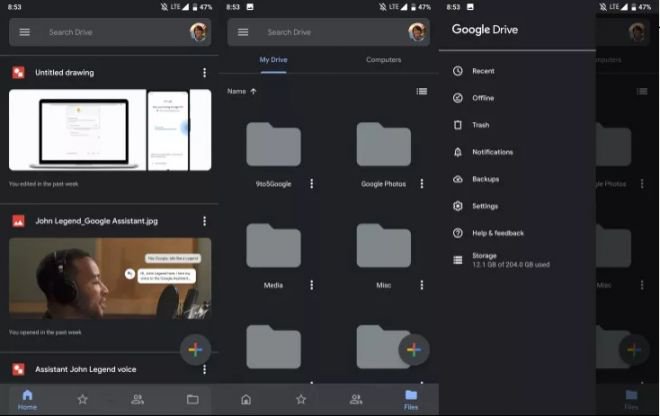Viewport: 660px width, 416px height.
Task: Tap profile avatar on Home screen
Action: tap(199, 32)
